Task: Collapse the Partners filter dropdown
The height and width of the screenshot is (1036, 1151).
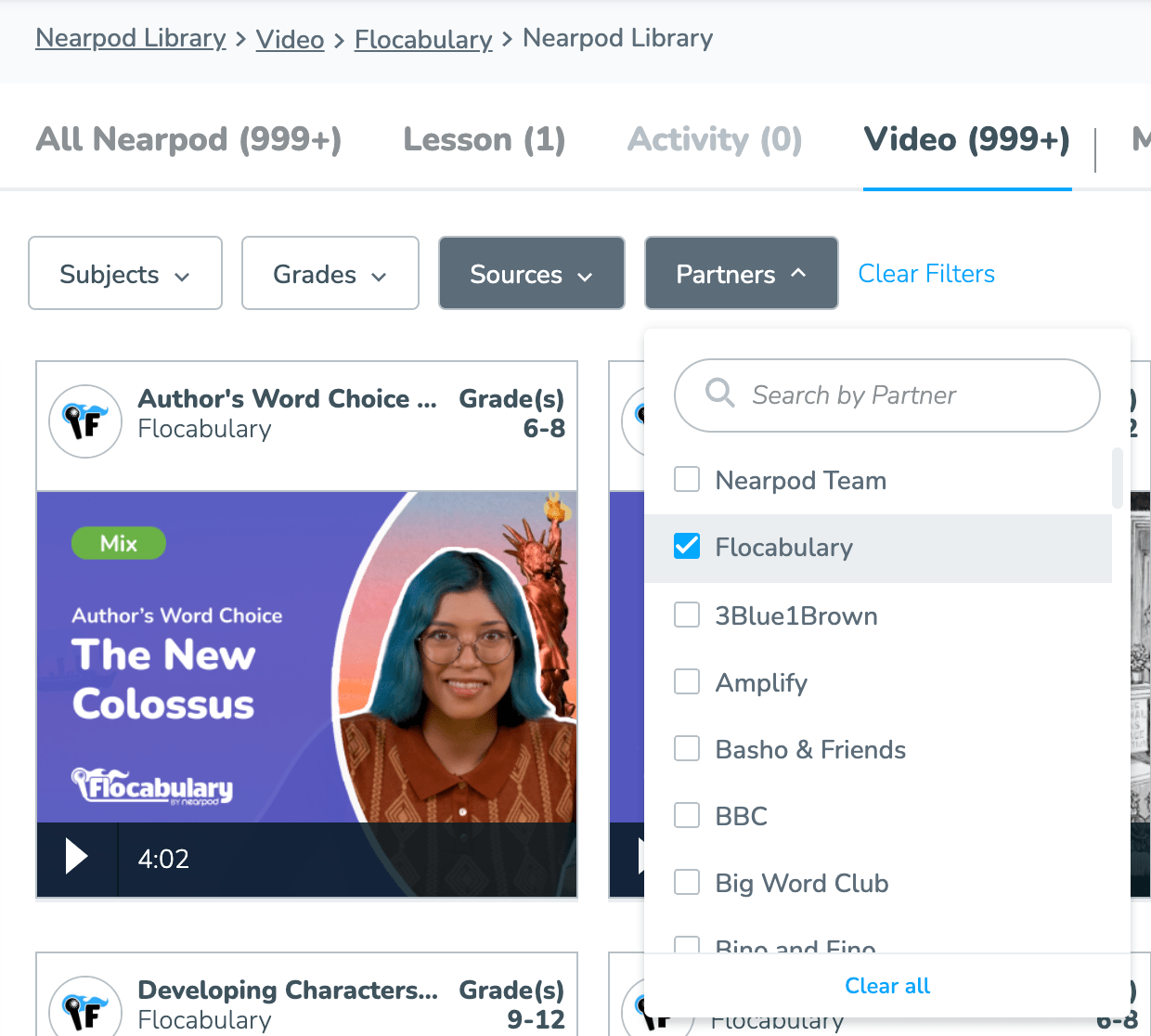Action: point(742,273)
